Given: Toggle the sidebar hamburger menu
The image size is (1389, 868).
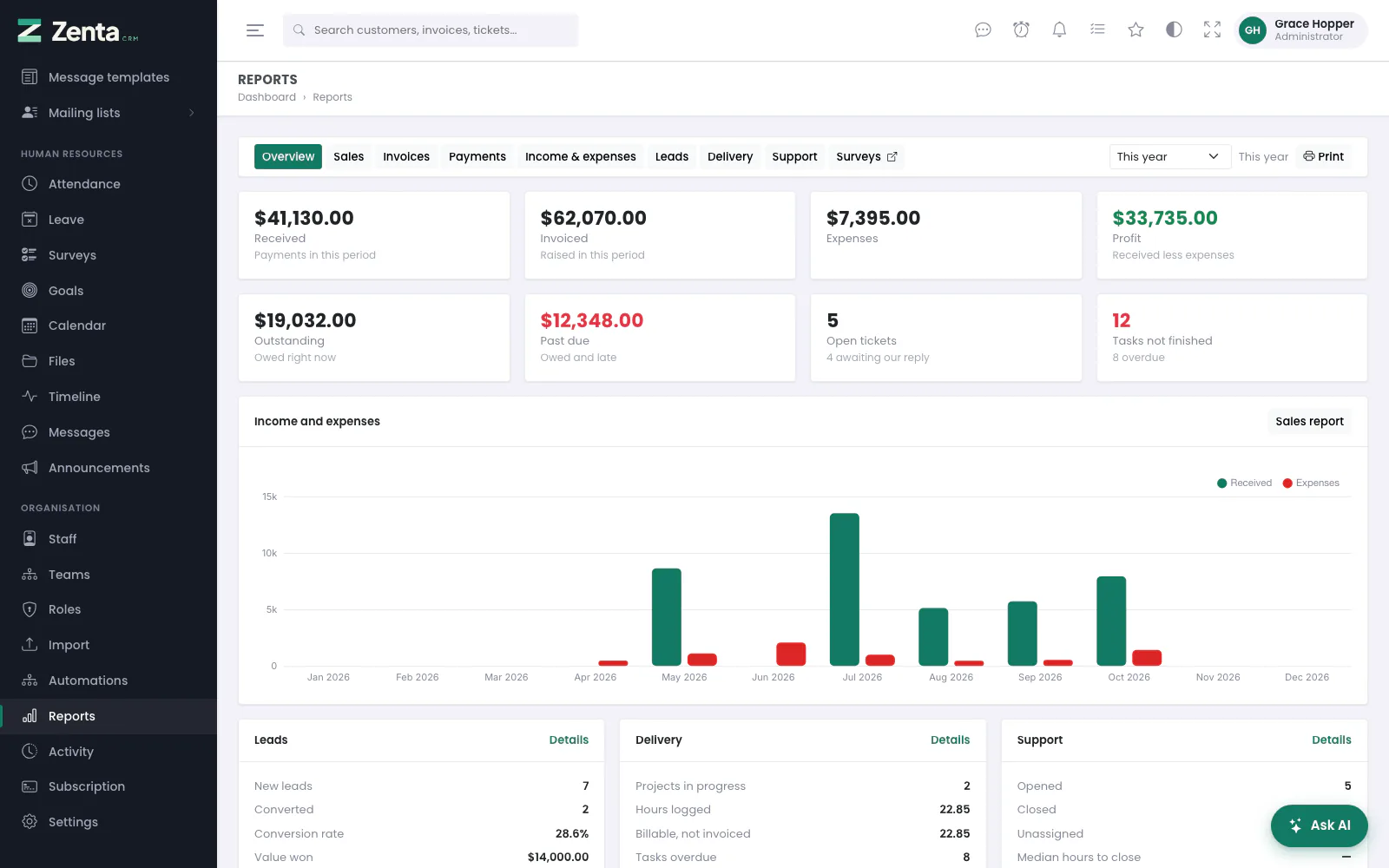Looking at the screenshot, I should coord(254,30).
